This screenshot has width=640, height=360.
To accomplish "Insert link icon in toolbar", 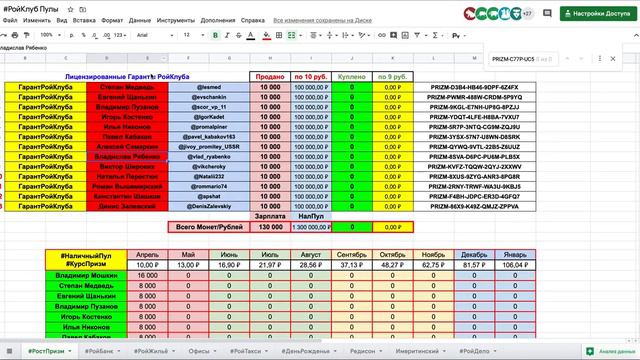I will coord(382,36).
